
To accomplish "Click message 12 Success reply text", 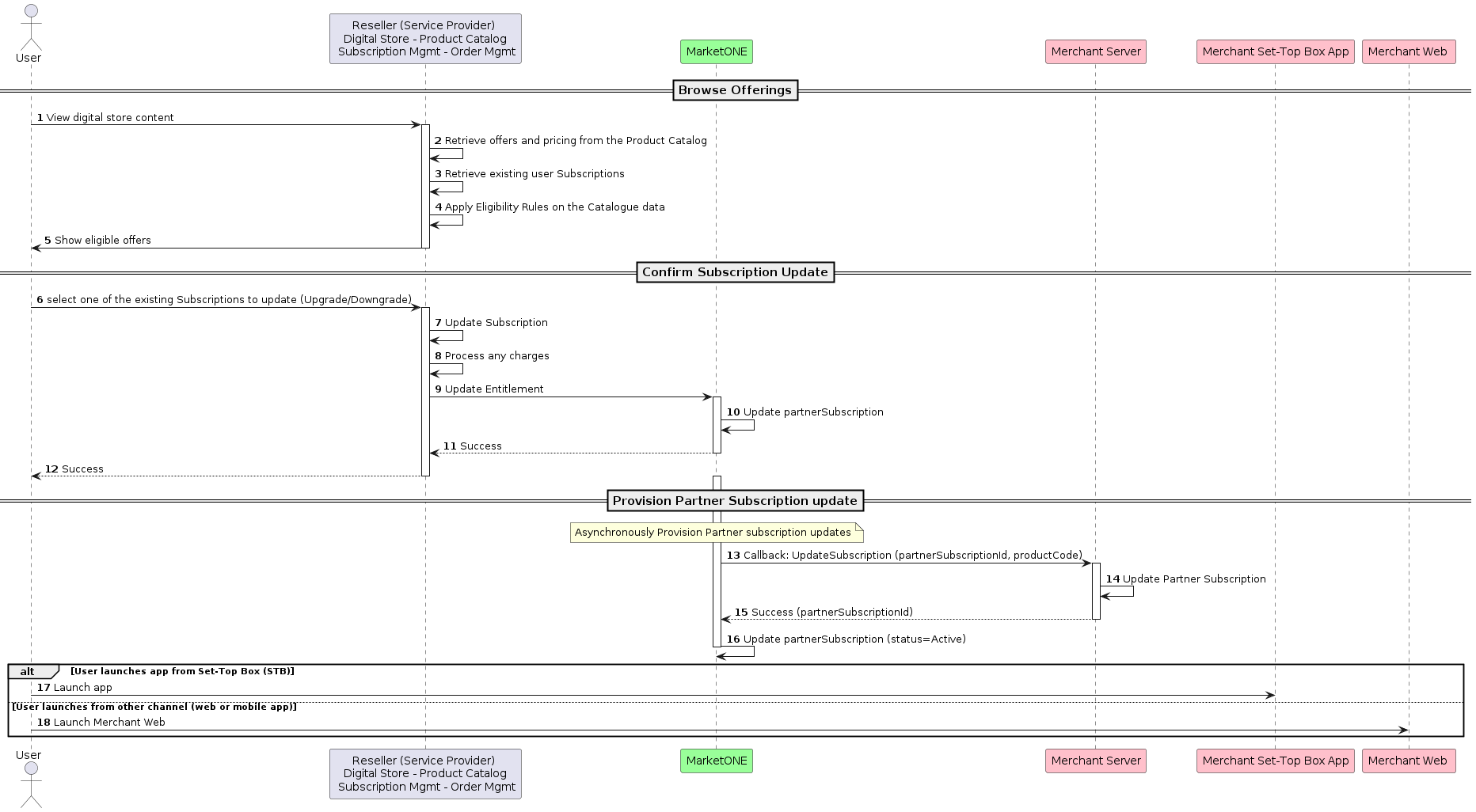I will (x=74, y=469).
